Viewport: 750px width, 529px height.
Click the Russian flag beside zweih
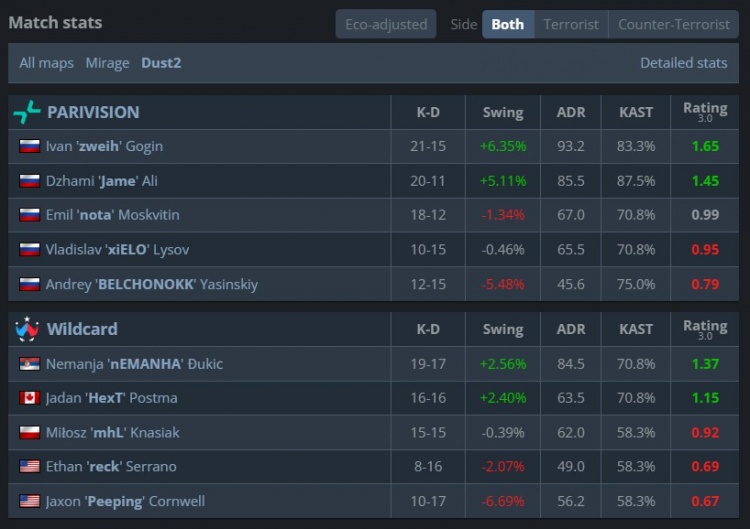(29, 146)
